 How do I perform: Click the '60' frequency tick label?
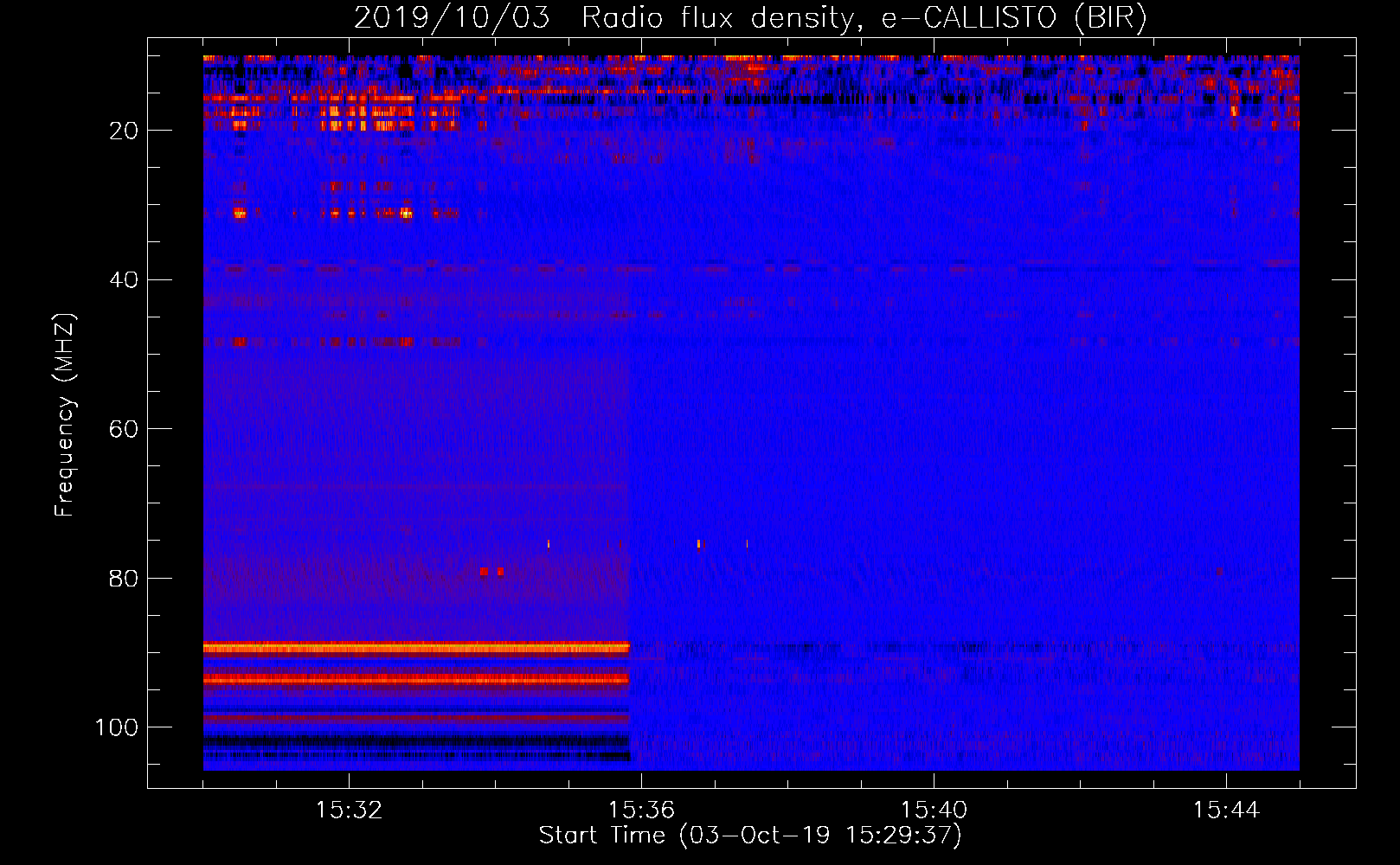click(124, 429)
